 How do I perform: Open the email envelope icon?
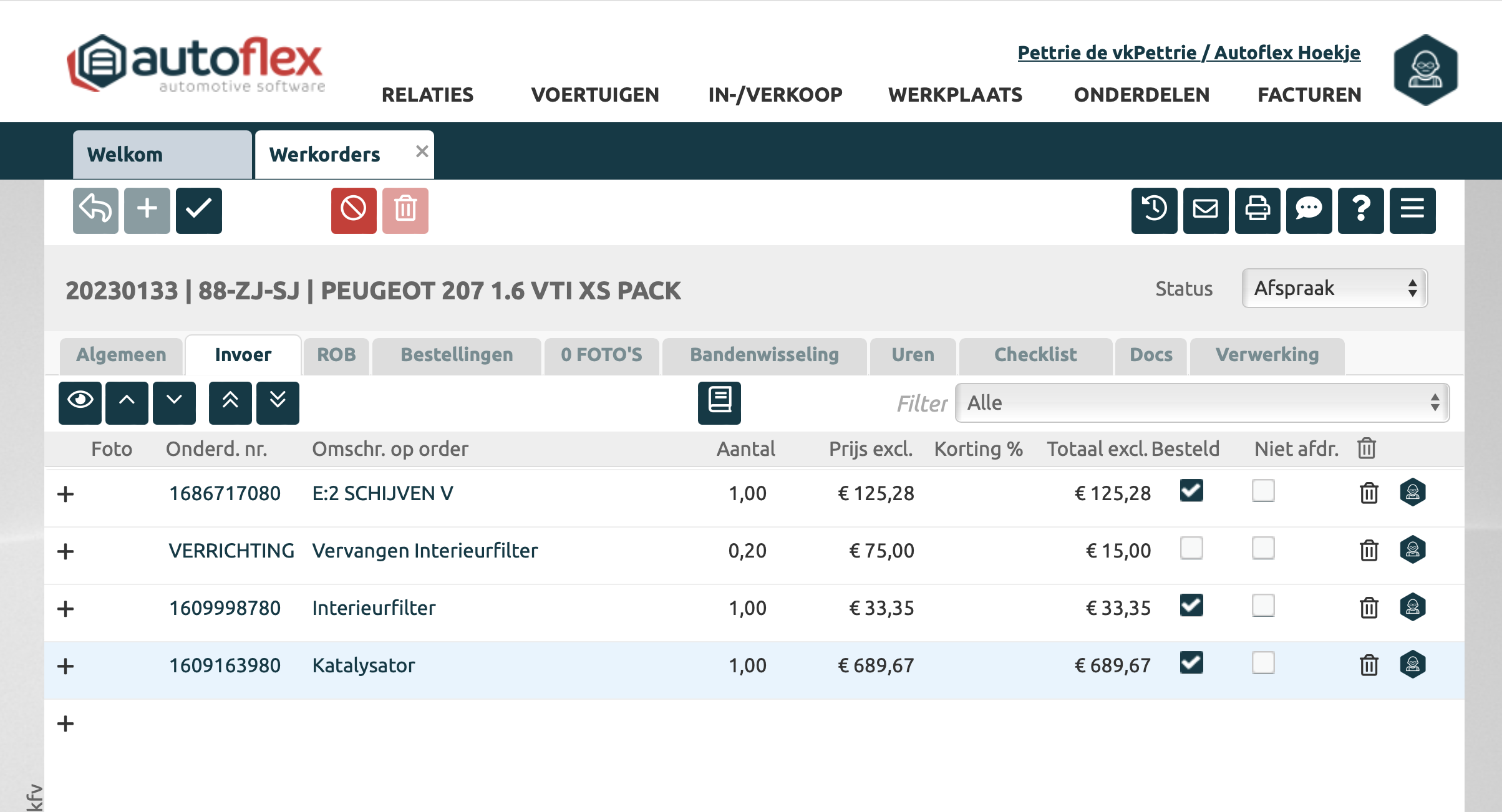tap(1205, 210)
